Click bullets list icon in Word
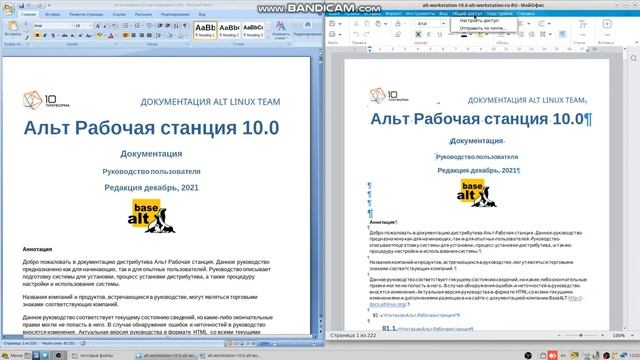 pyautogui.click(x=126, y=26)
